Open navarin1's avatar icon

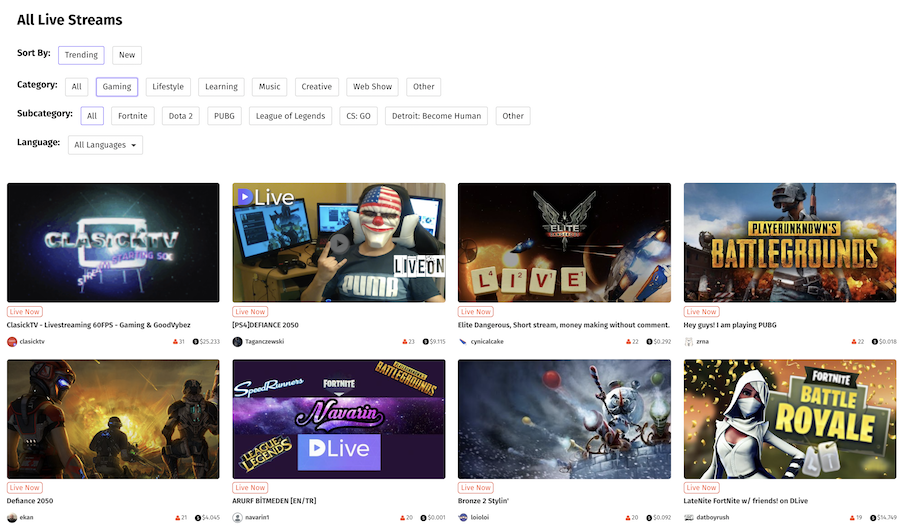[237, 518]
